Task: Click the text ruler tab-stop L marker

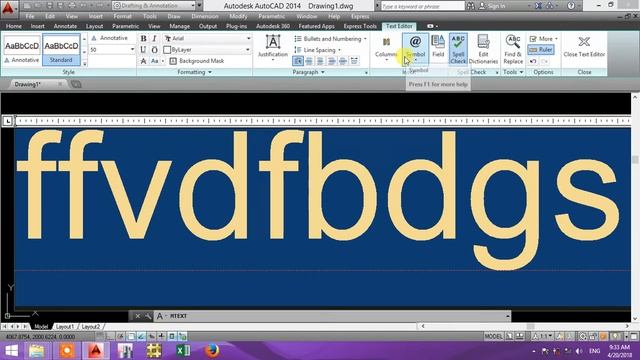Action: click(8, 121)
